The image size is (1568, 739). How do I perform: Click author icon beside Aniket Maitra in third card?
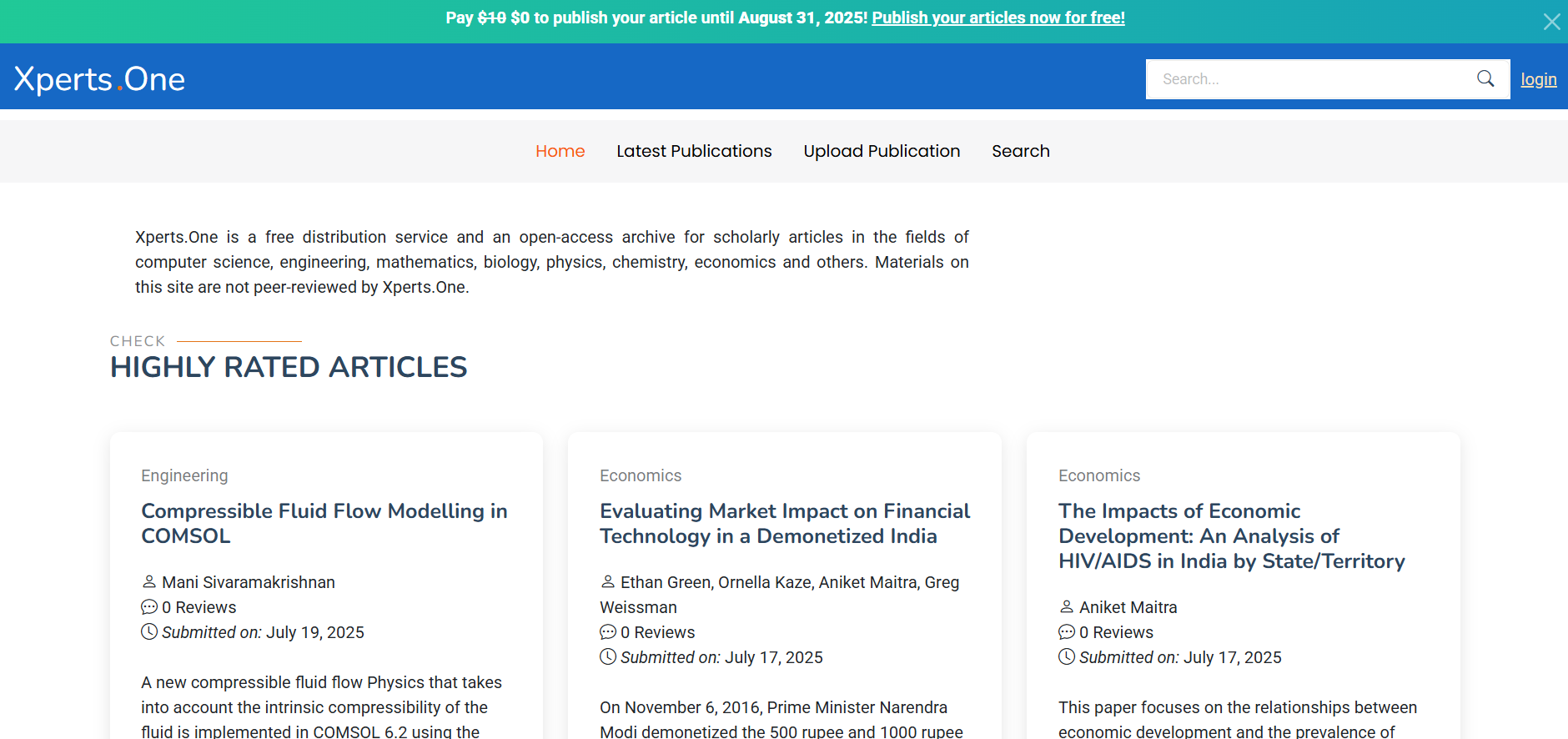pyautogui.click(x=1067, y=606)
